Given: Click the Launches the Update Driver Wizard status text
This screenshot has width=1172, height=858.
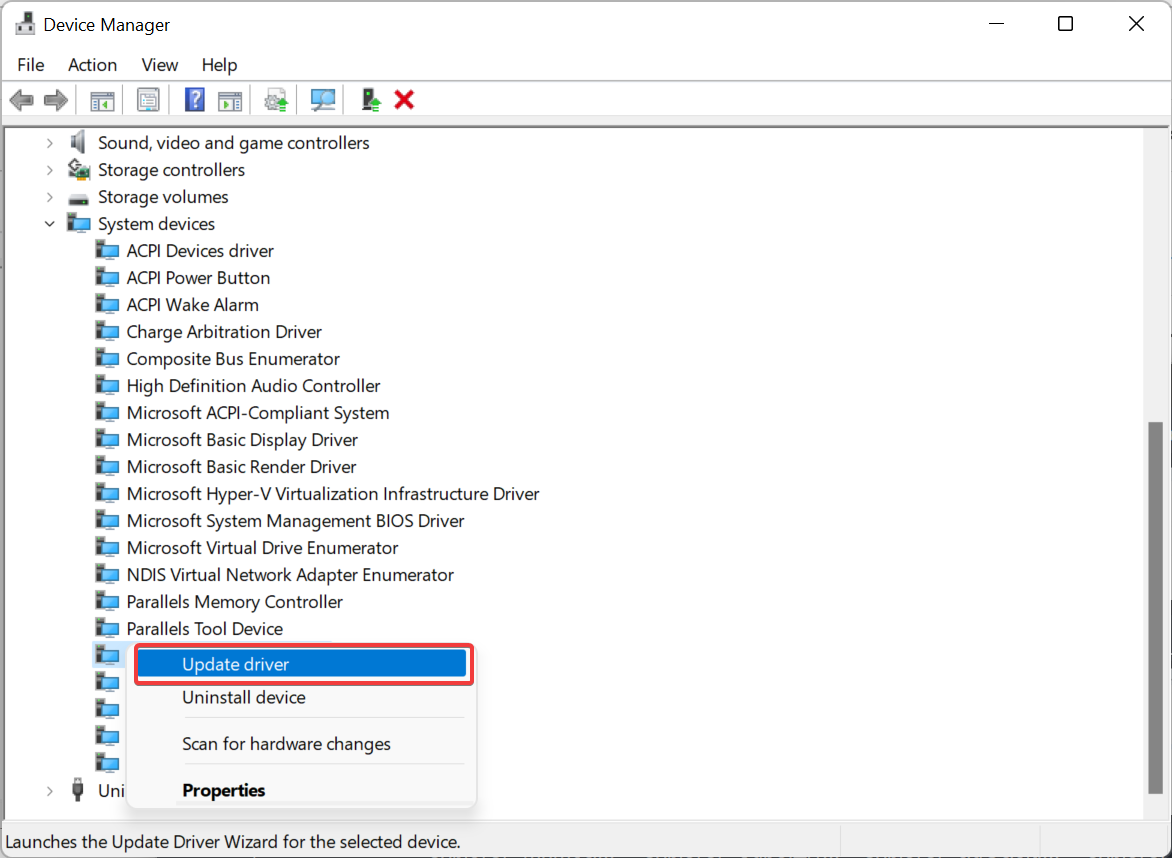Looking at the screenshot, I should (x=232, y=842).
